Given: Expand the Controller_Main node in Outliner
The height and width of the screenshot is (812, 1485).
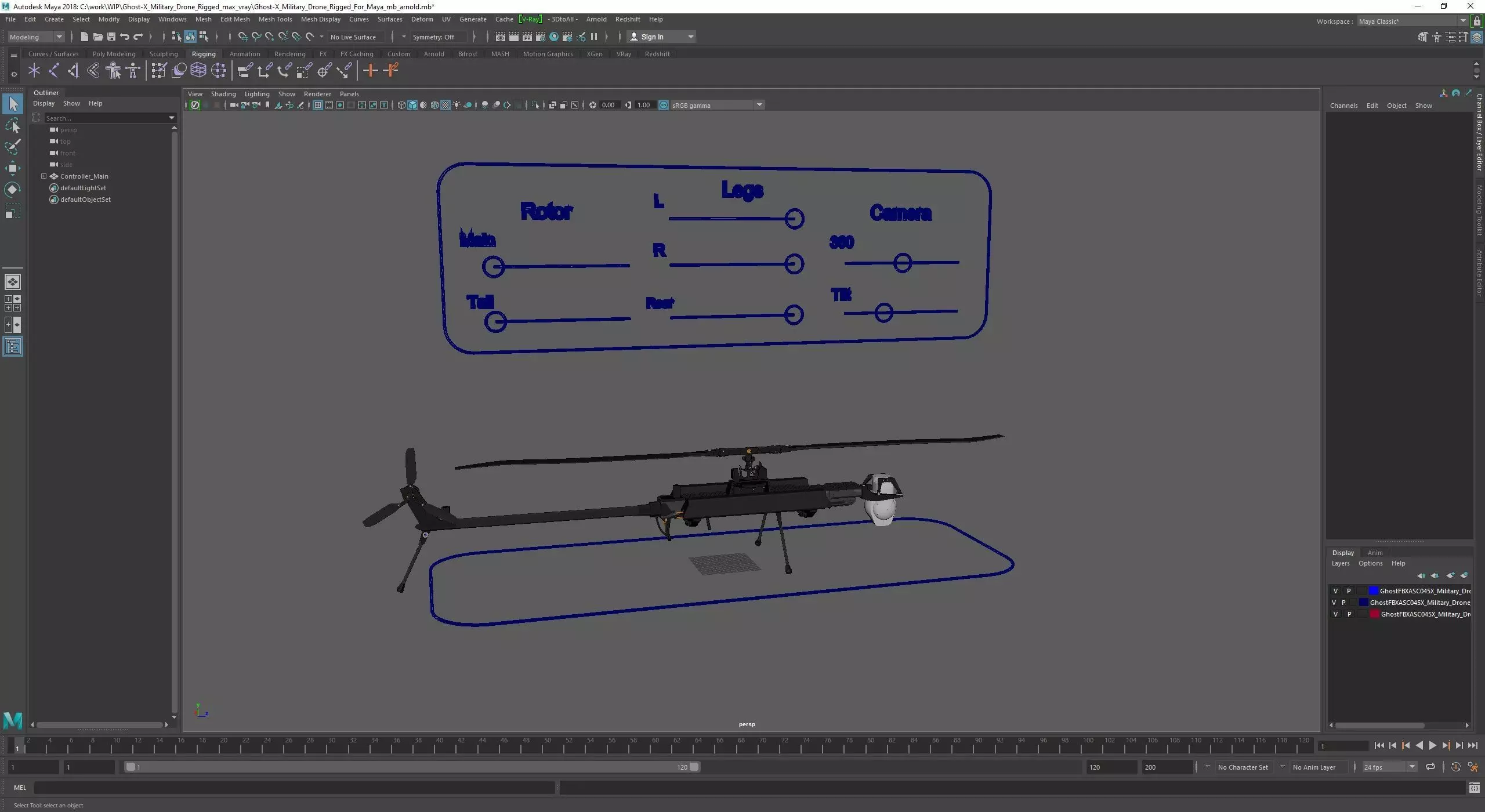Looking at the screenshot, I should 44,176.
